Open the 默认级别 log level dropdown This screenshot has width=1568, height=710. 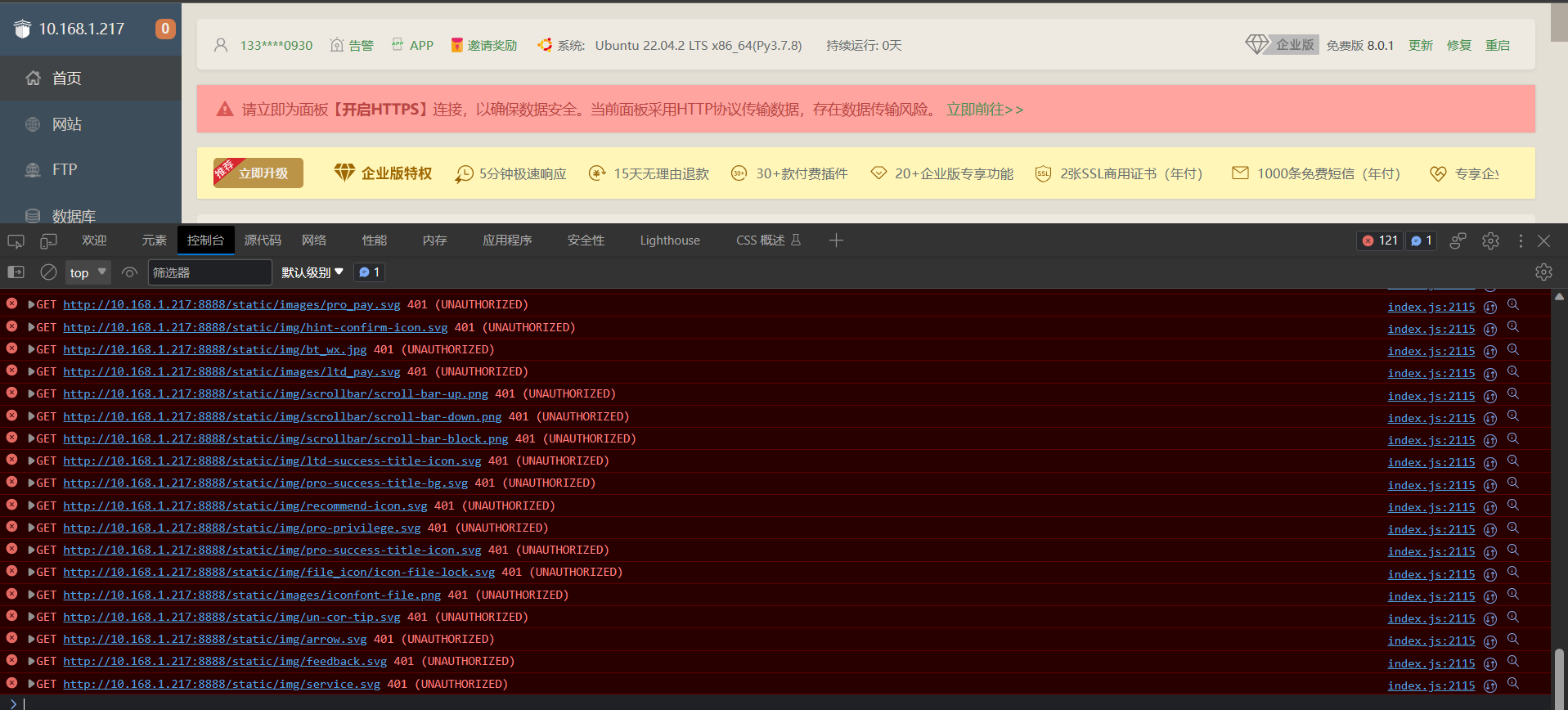click(x=312, y=272)
